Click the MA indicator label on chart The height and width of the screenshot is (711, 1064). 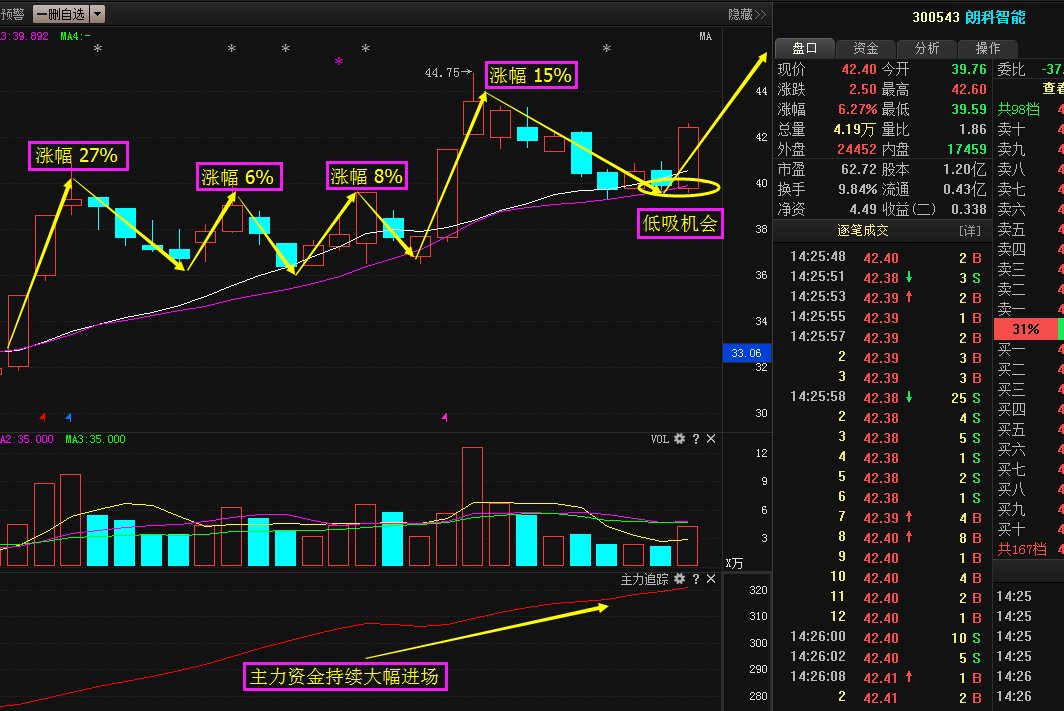(705, 37)
